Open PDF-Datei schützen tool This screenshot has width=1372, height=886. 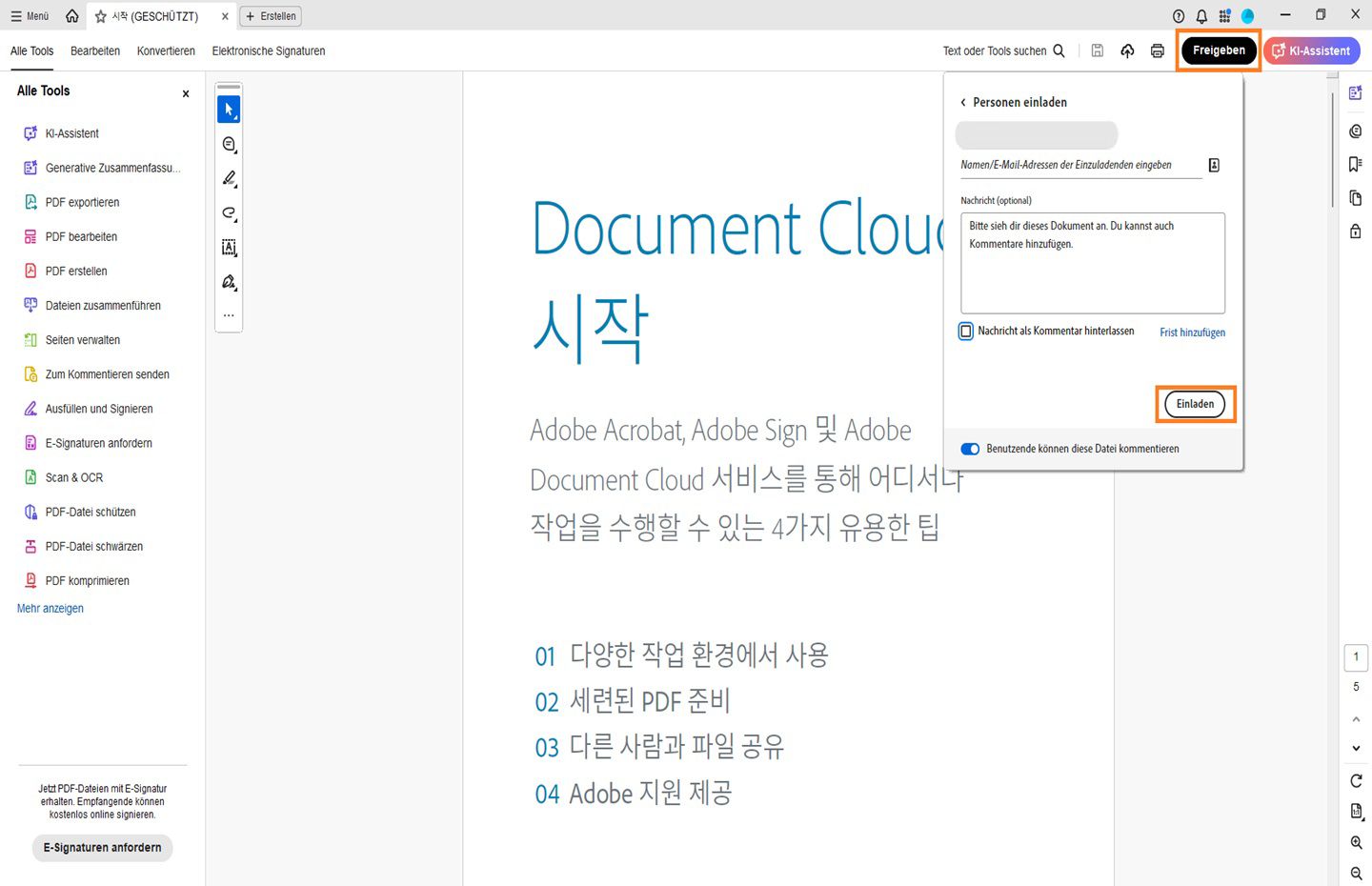tap(79, 512)
